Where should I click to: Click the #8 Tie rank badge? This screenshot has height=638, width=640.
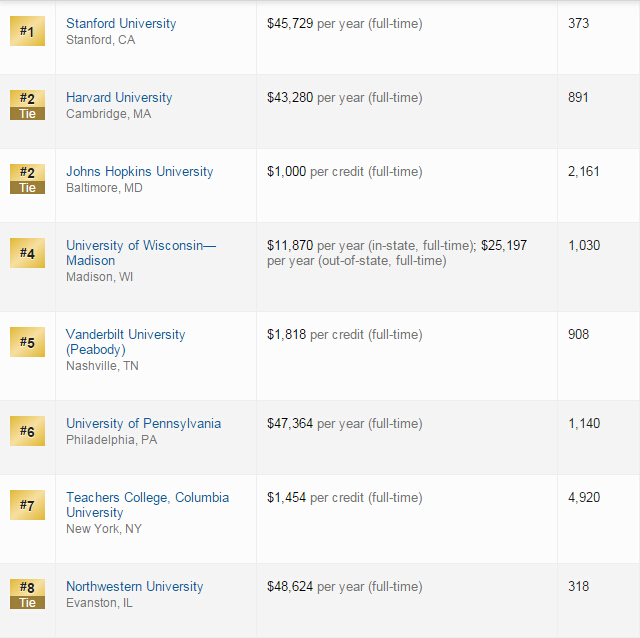coord(27,594)
